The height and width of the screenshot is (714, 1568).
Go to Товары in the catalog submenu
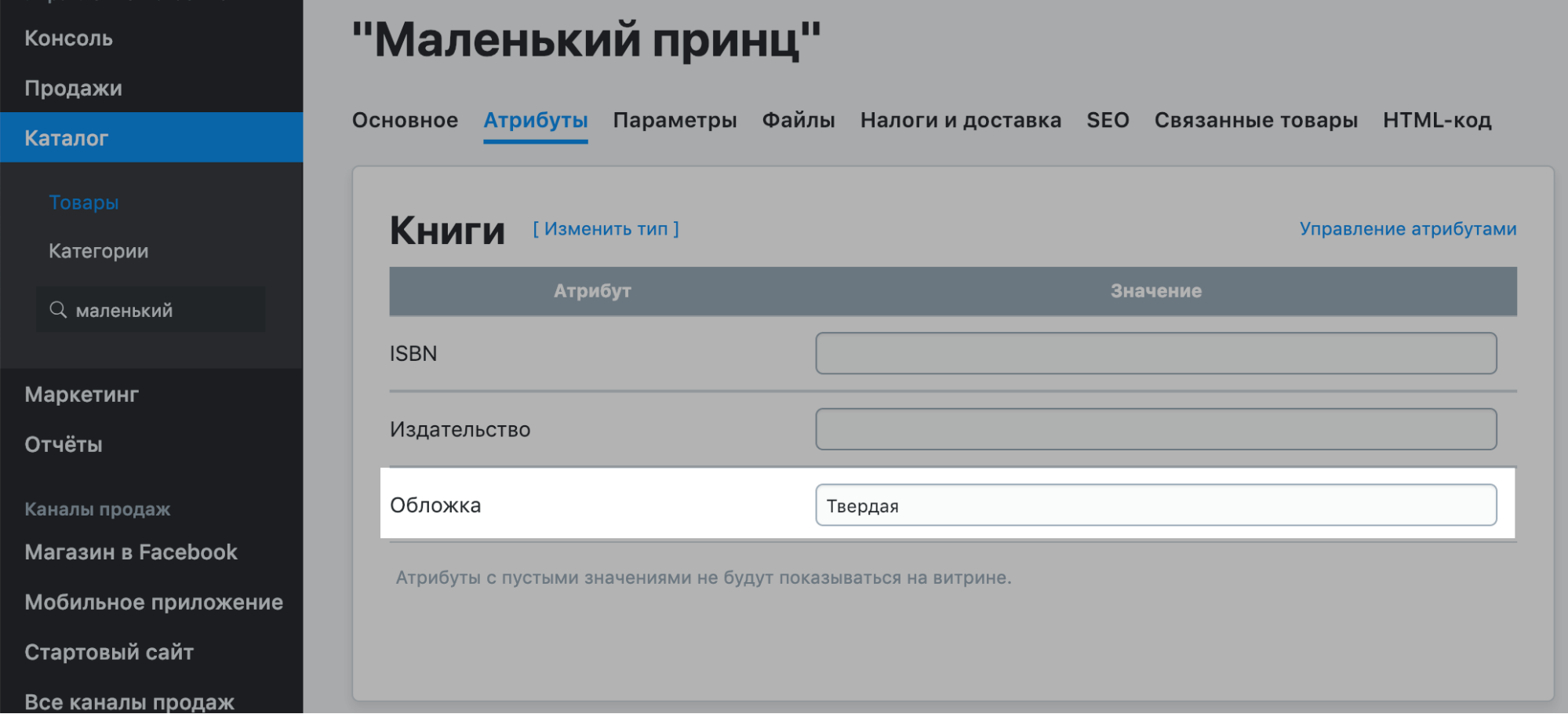(84, 202)
